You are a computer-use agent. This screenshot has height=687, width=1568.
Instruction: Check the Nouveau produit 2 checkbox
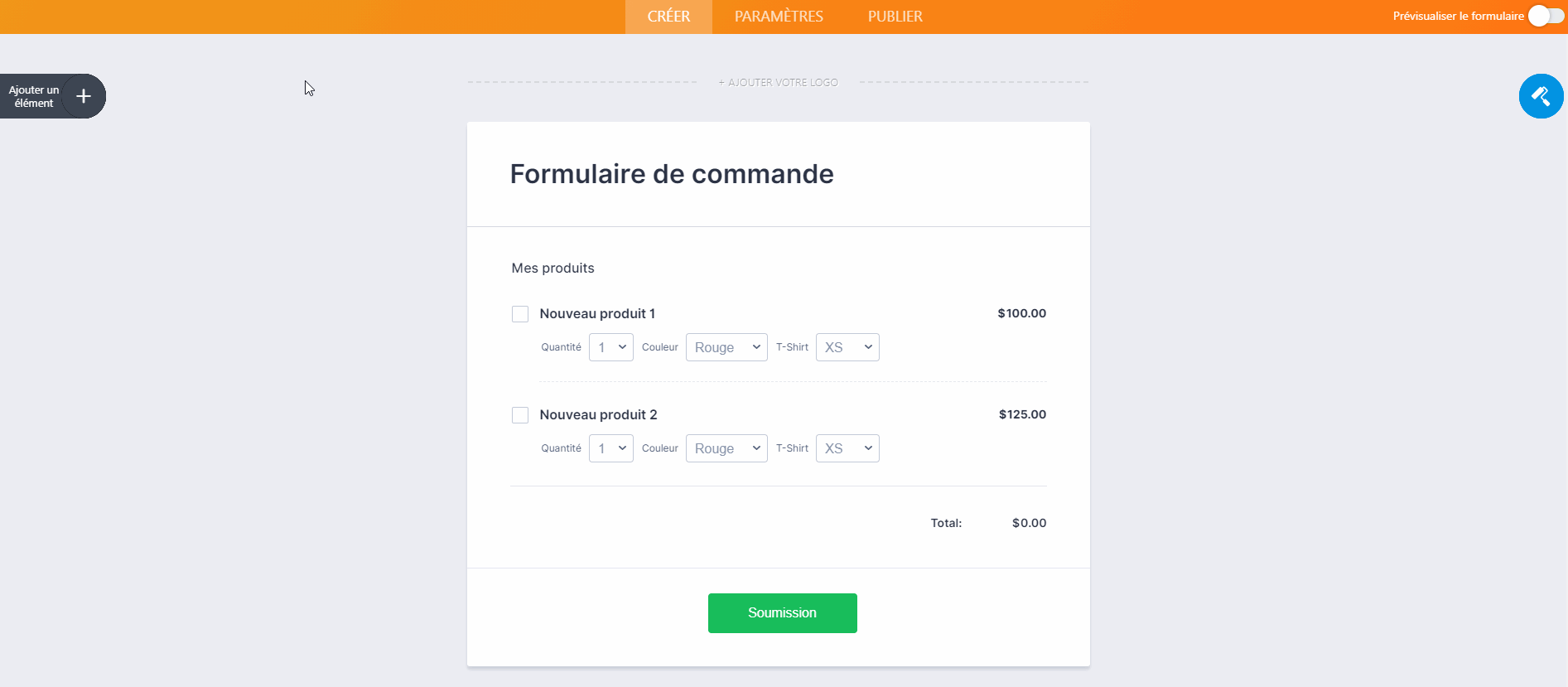pos(520,415)
